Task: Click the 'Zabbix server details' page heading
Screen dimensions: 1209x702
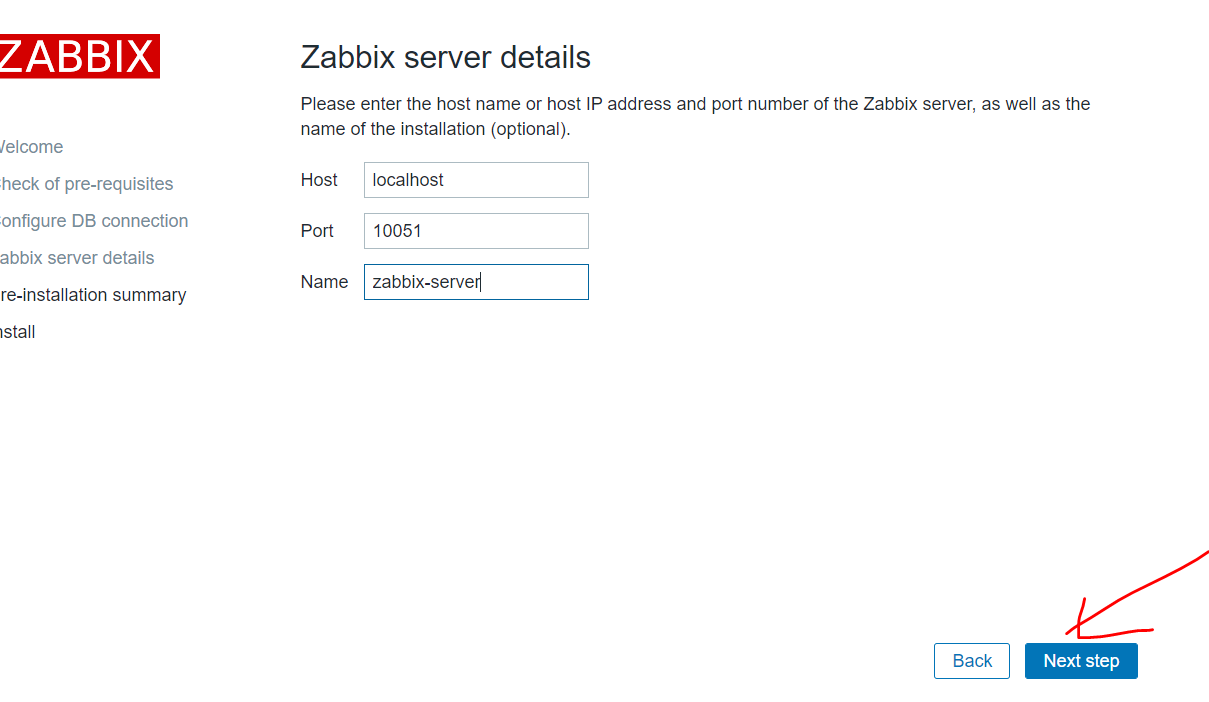Action: [445, 57]
